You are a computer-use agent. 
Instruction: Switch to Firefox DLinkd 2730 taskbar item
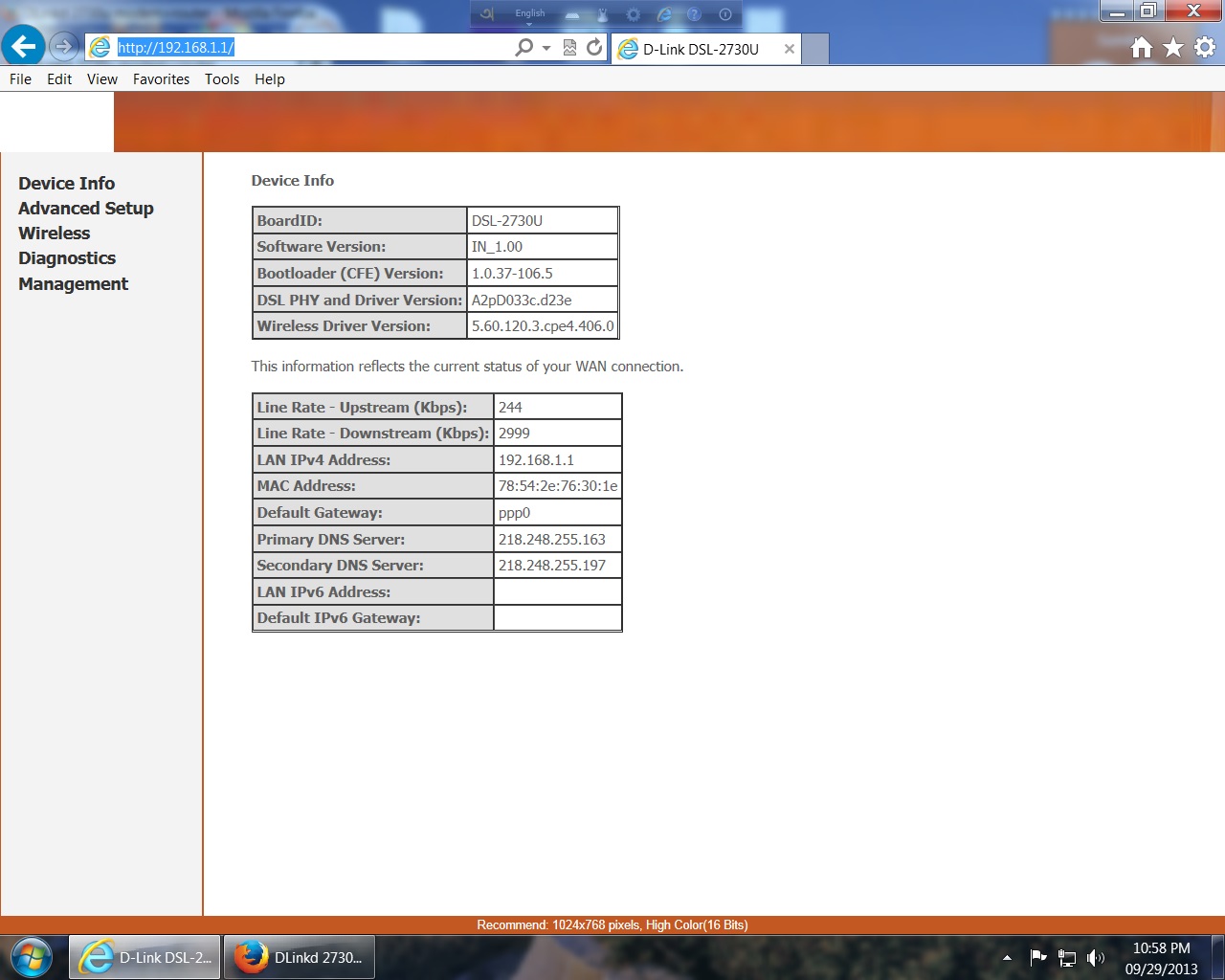[x=300, y=957]
